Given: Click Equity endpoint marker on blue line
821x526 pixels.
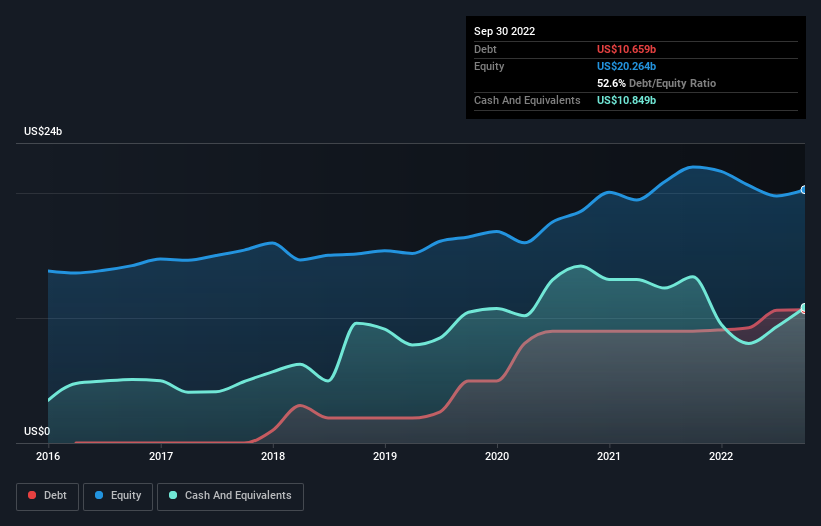Looking at the screenshot, I should coord(804,190).
